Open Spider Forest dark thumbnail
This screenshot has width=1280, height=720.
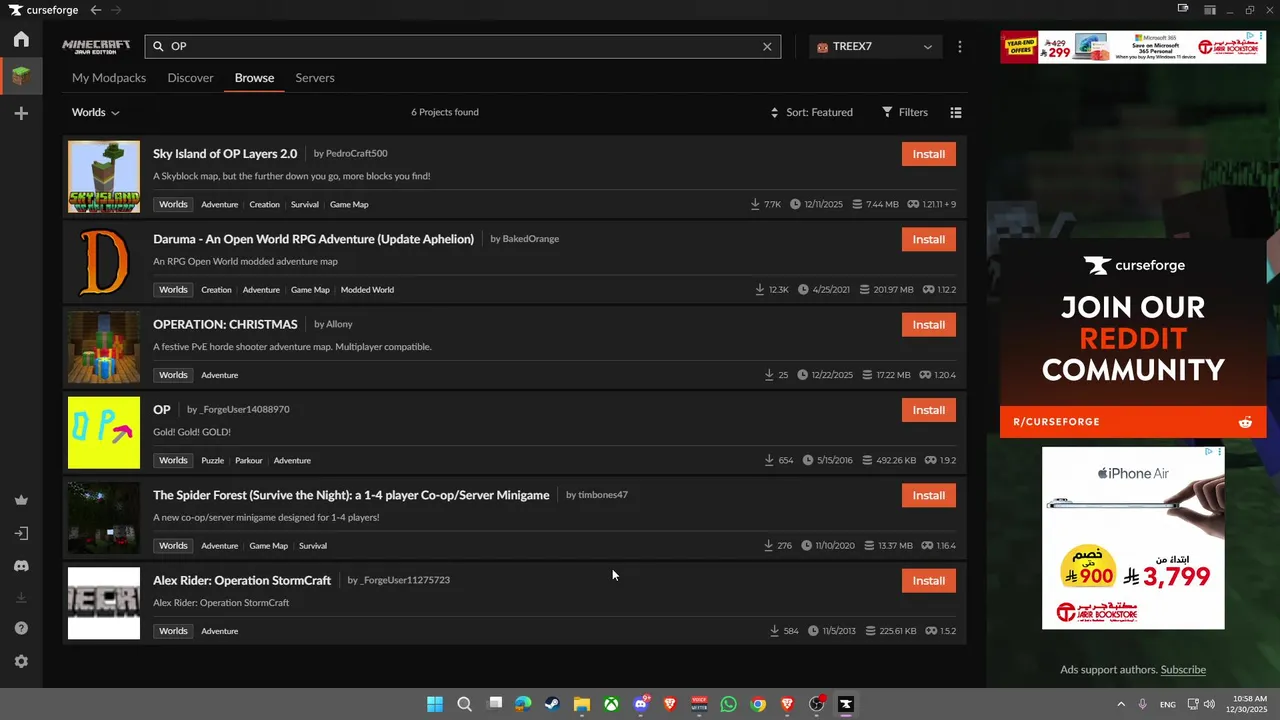104,518
